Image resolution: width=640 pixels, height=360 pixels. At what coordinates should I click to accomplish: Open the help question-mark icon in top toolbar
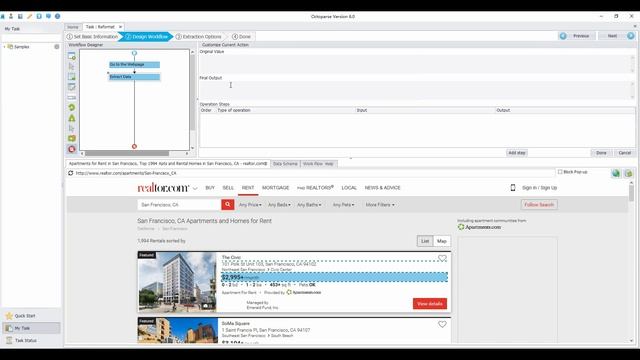58,16
